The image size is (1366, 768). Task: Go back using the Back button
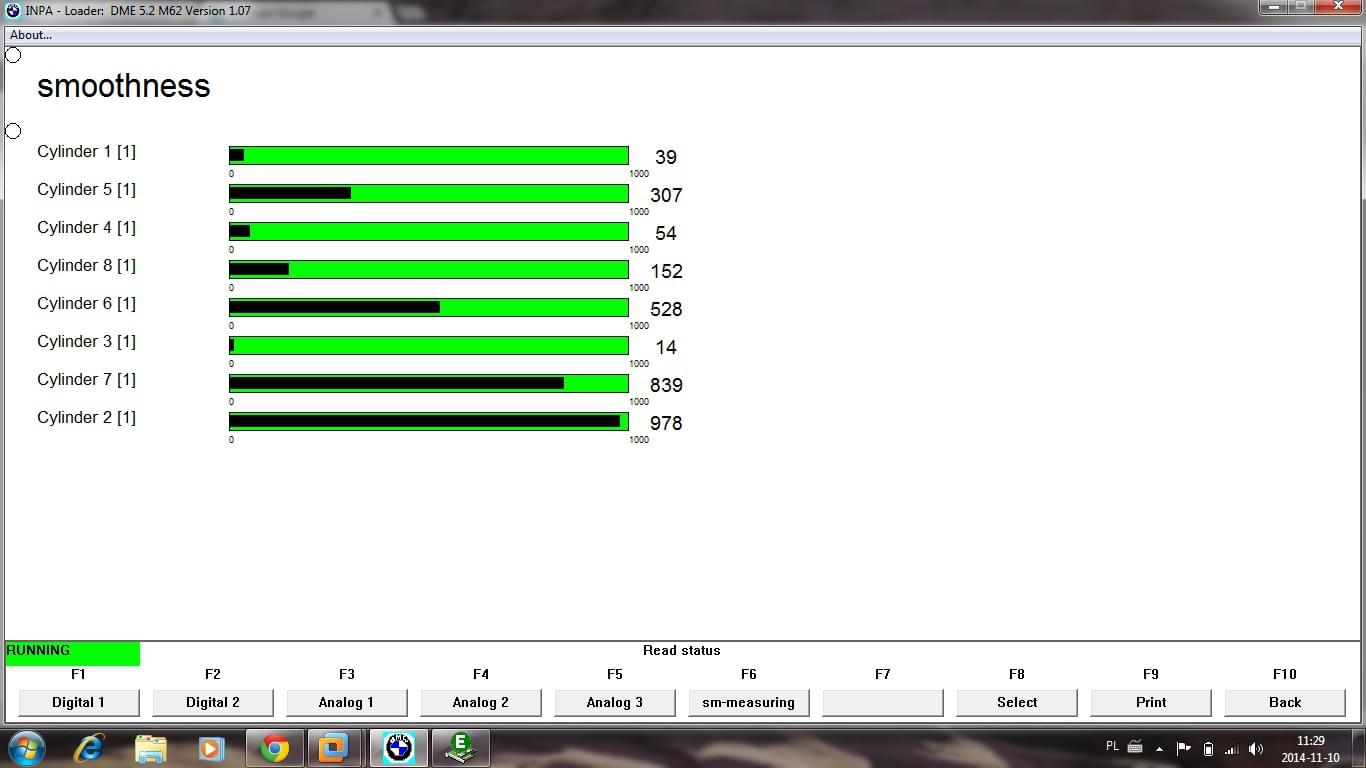click(1284, 702)
